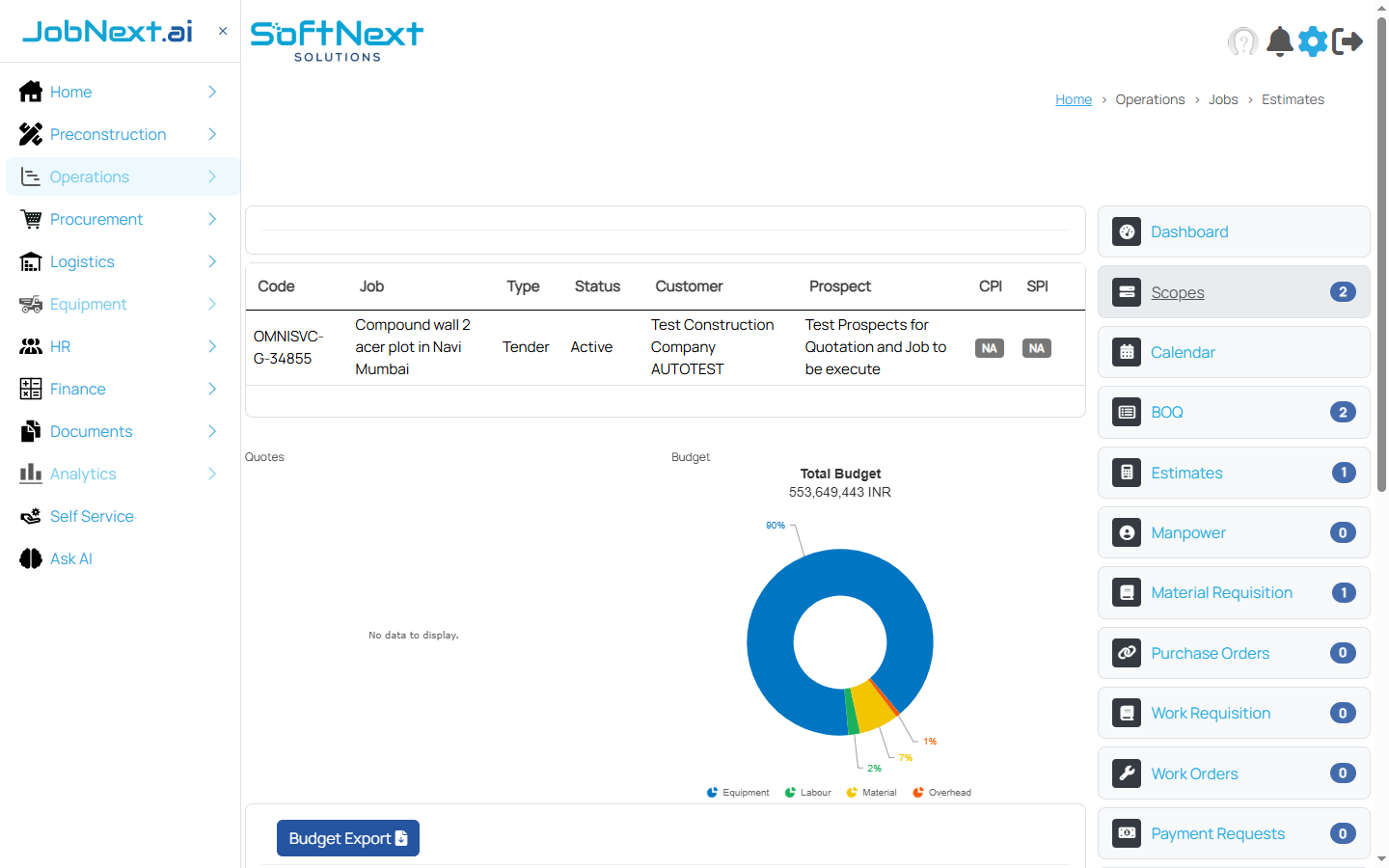The image size is (1389, 868).
Task: Open the settings gear
Action: (1313, 41)
